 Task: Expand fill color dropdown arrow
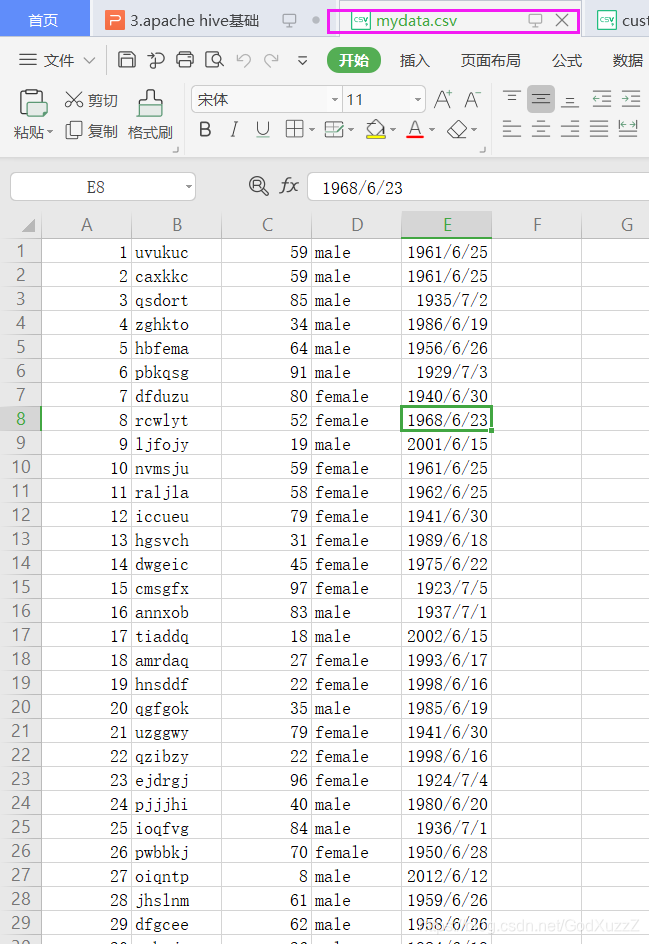[x=393, y=129]
